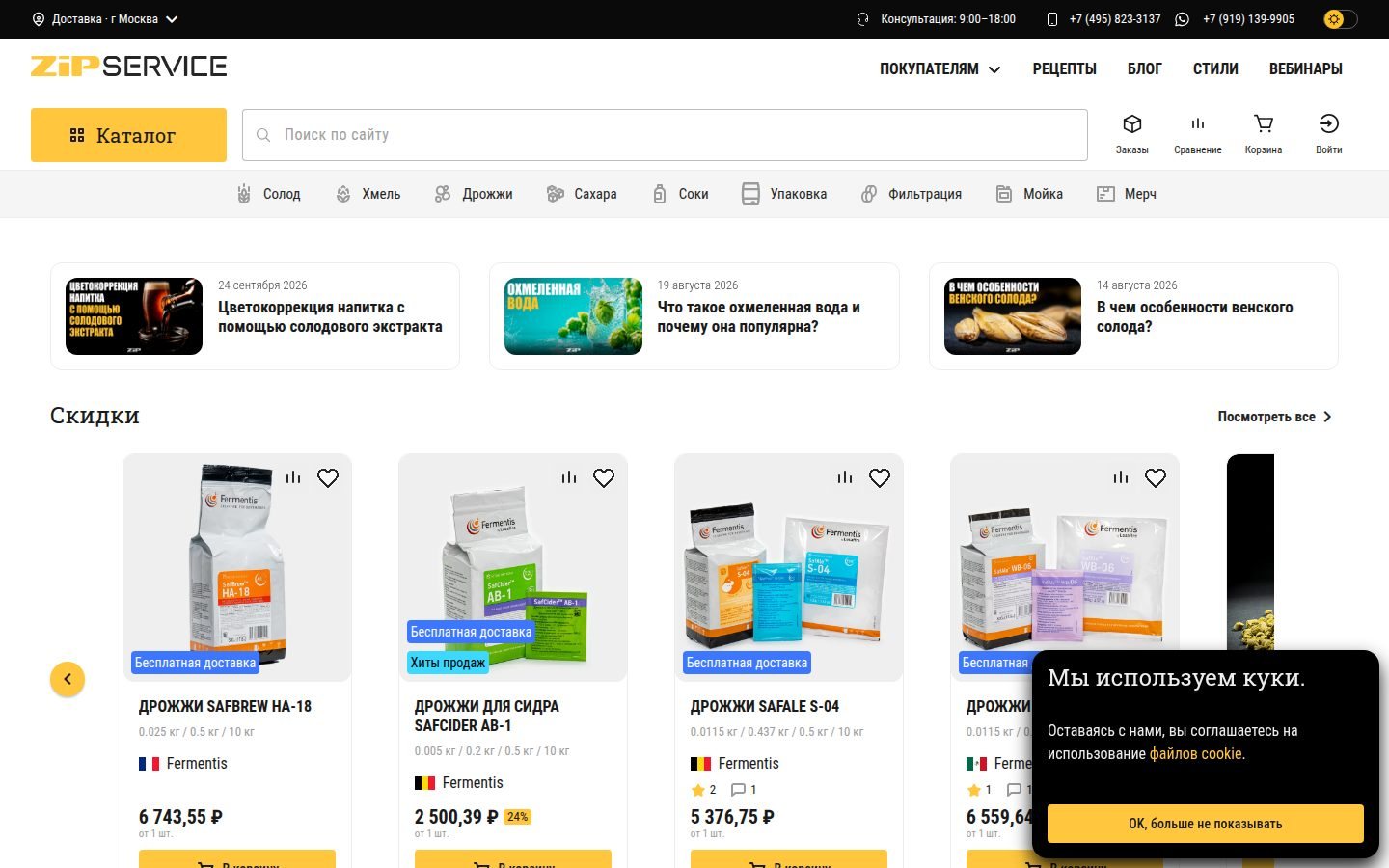Viewport: 1389px width, 868px height.
Task: Open the Цветокоррекция напитка article thumbnail
Action: click(x=134, y=316)
